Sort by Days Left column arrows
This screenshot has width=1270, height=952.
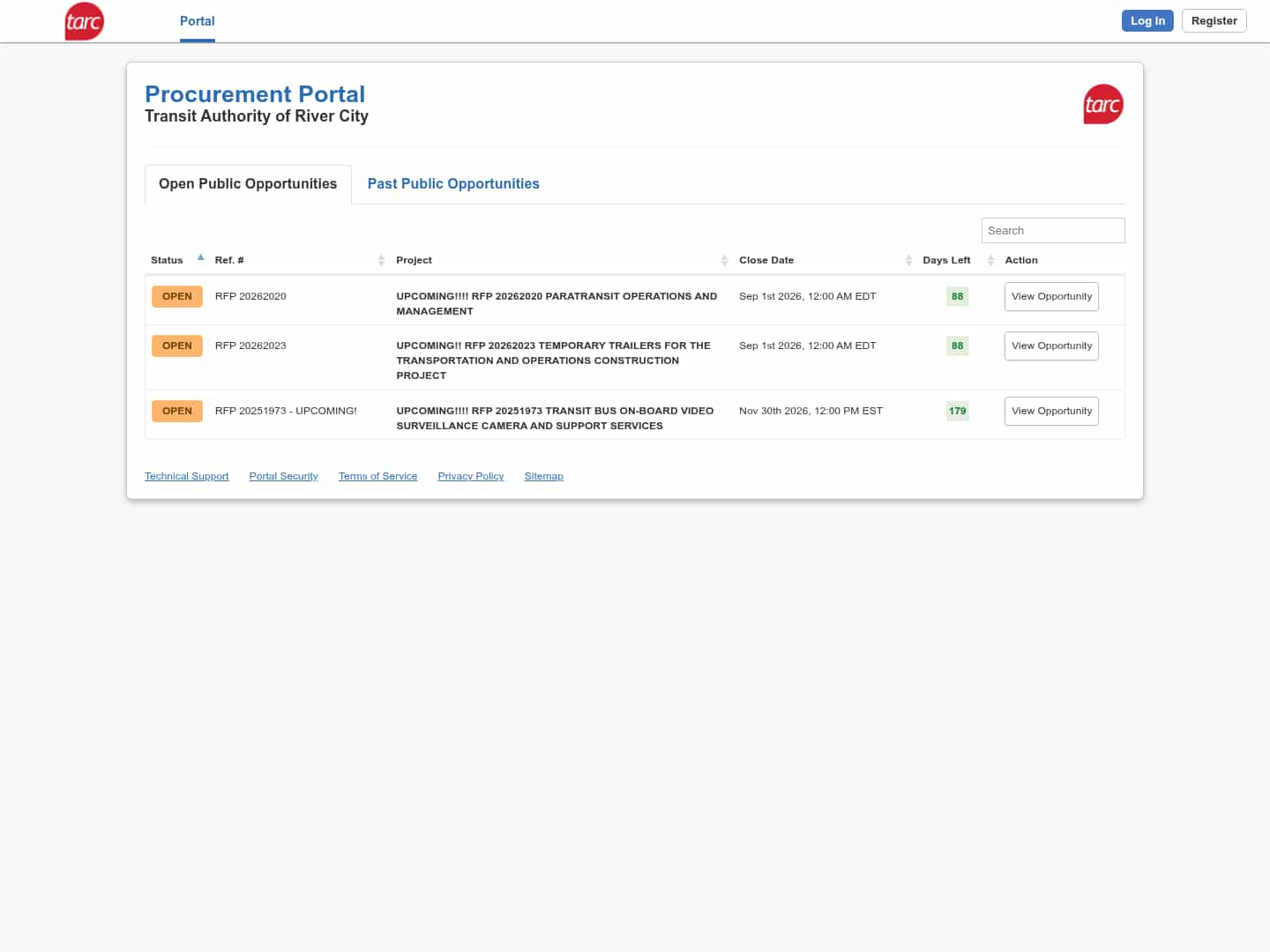click(x=990, y=260)
